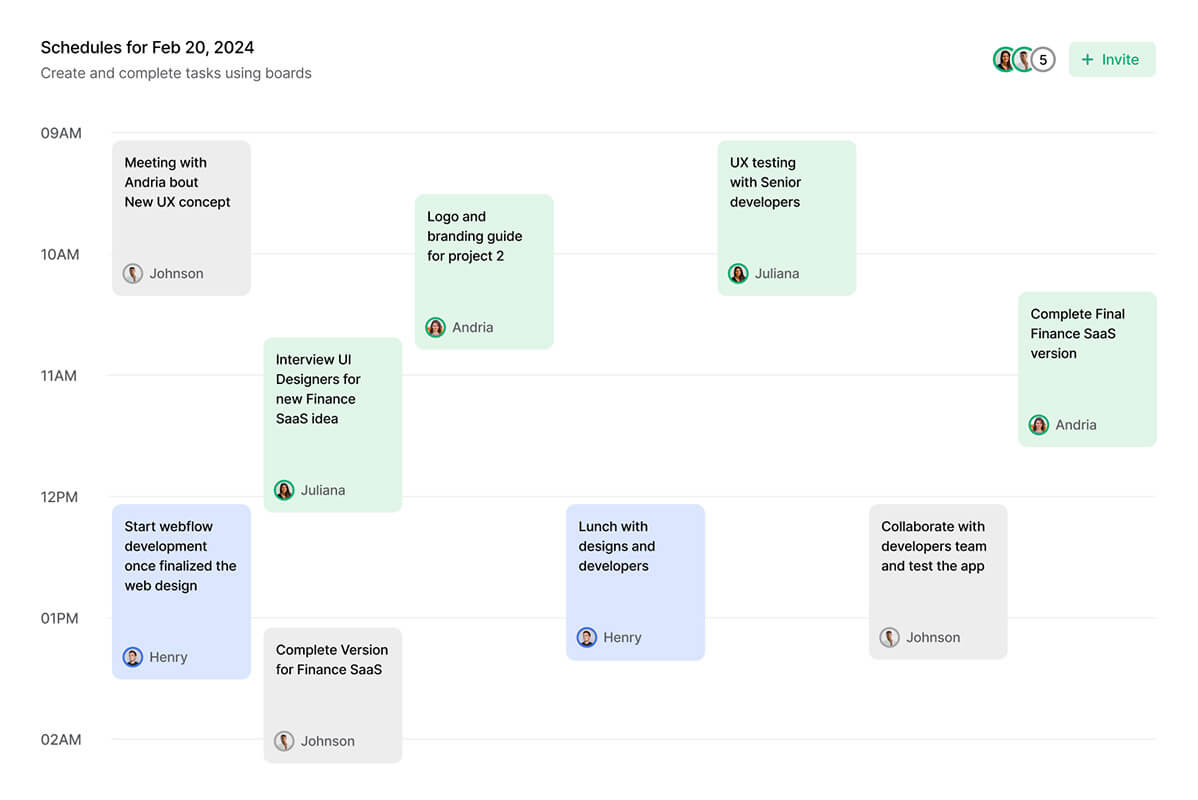The width and height of the screenshot is (1198, 800).
Task: Click the plus icon in Invite button
Action: click(1087, 60)
